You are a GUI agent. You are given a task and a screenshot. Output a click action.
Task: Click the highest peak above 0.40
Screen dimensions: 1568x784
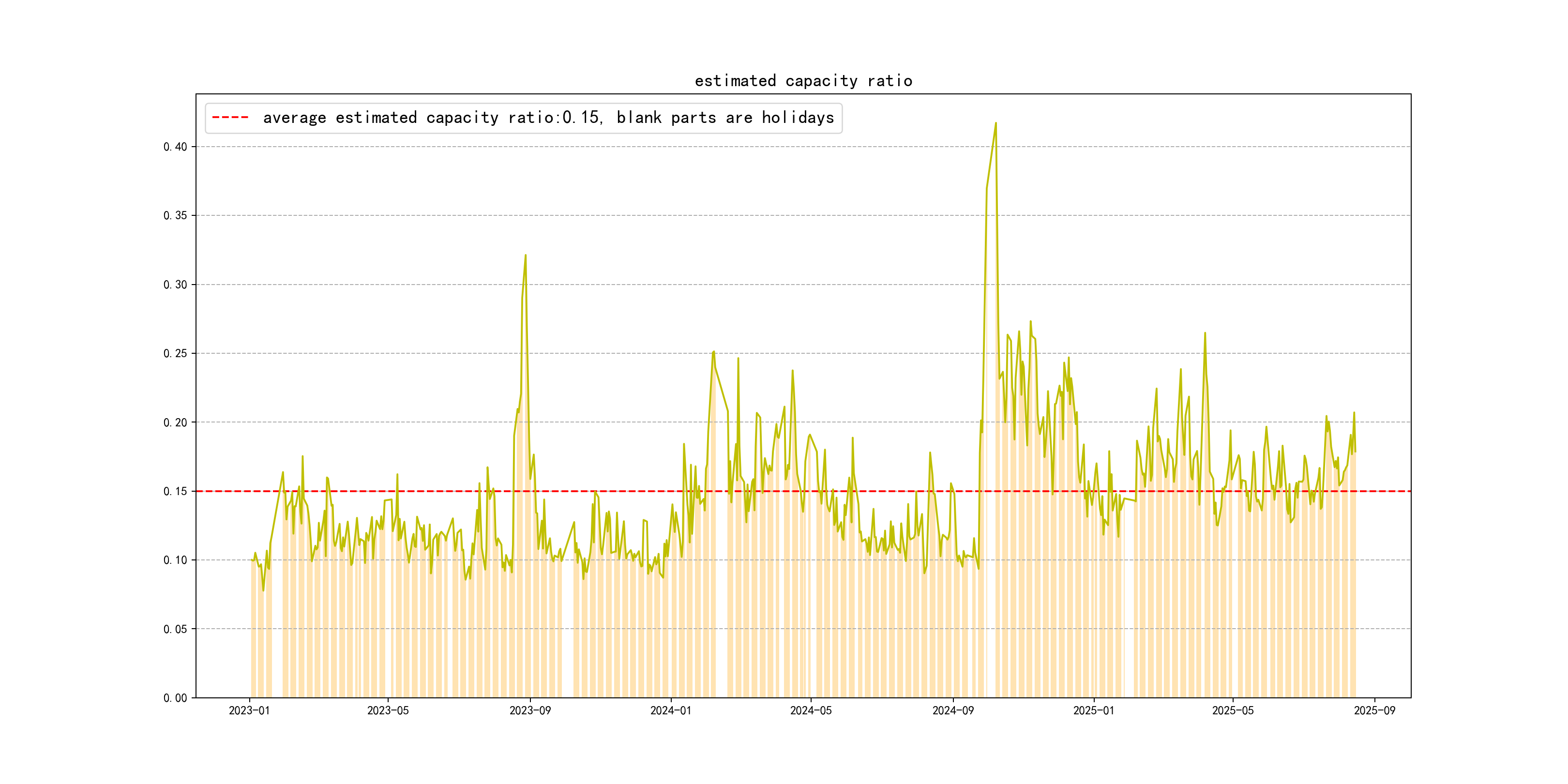click(x=996, y=123)
